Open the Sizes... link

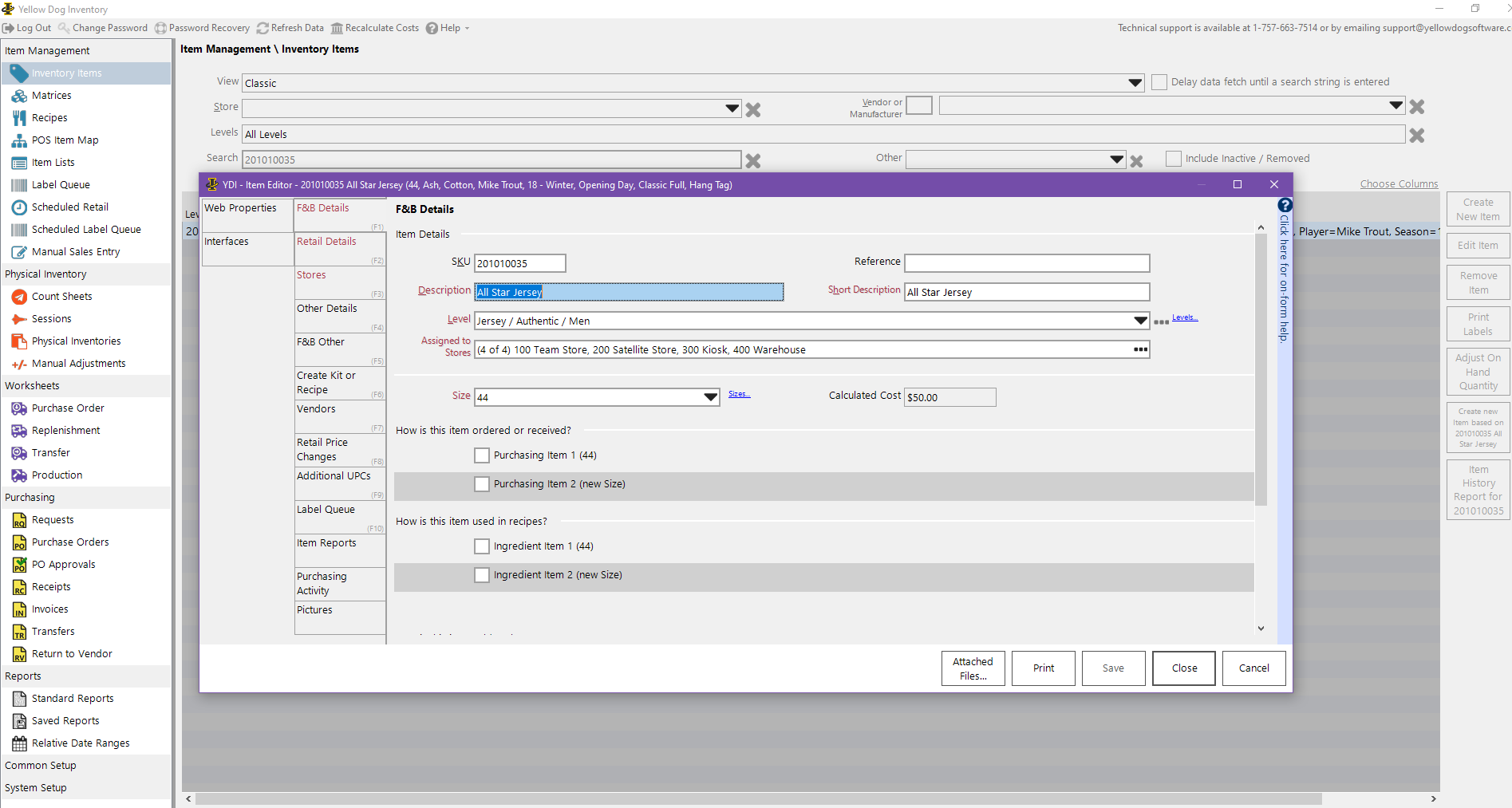pos(739,394)
